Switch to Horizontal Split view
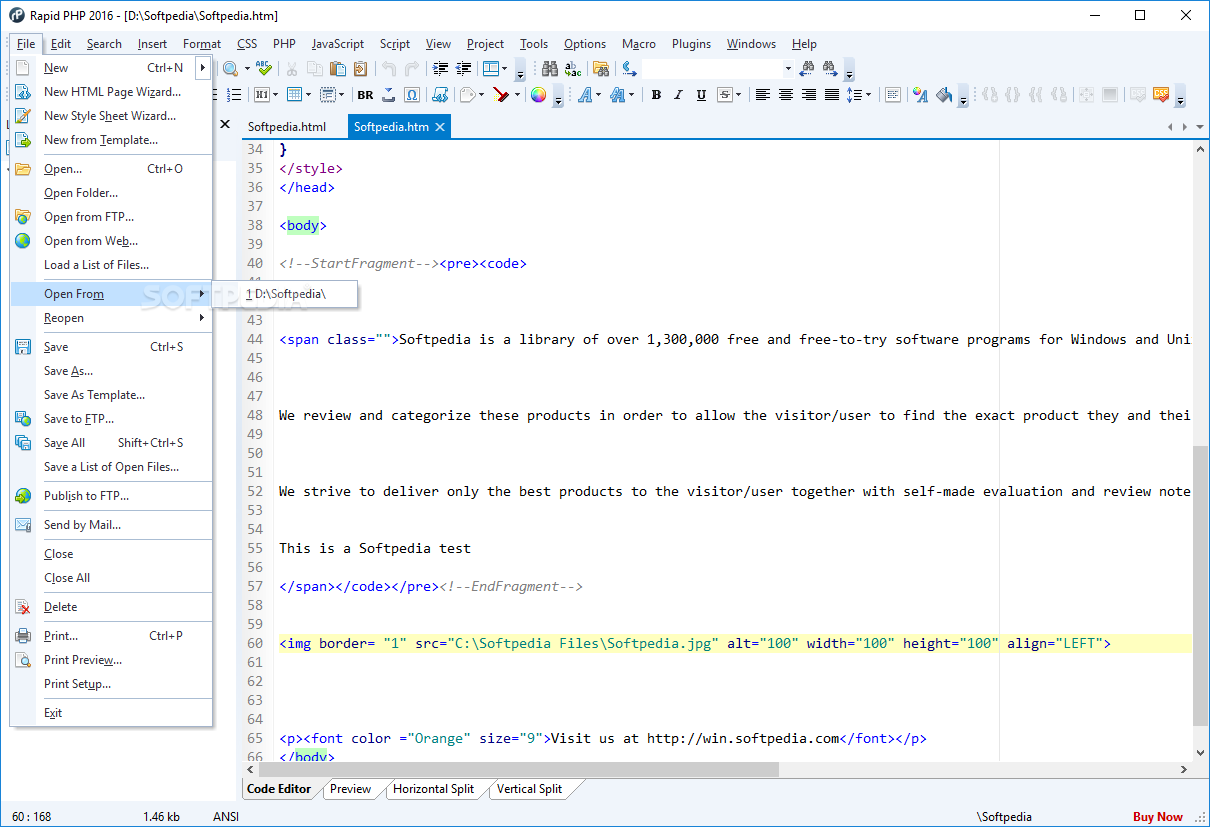 433,789
